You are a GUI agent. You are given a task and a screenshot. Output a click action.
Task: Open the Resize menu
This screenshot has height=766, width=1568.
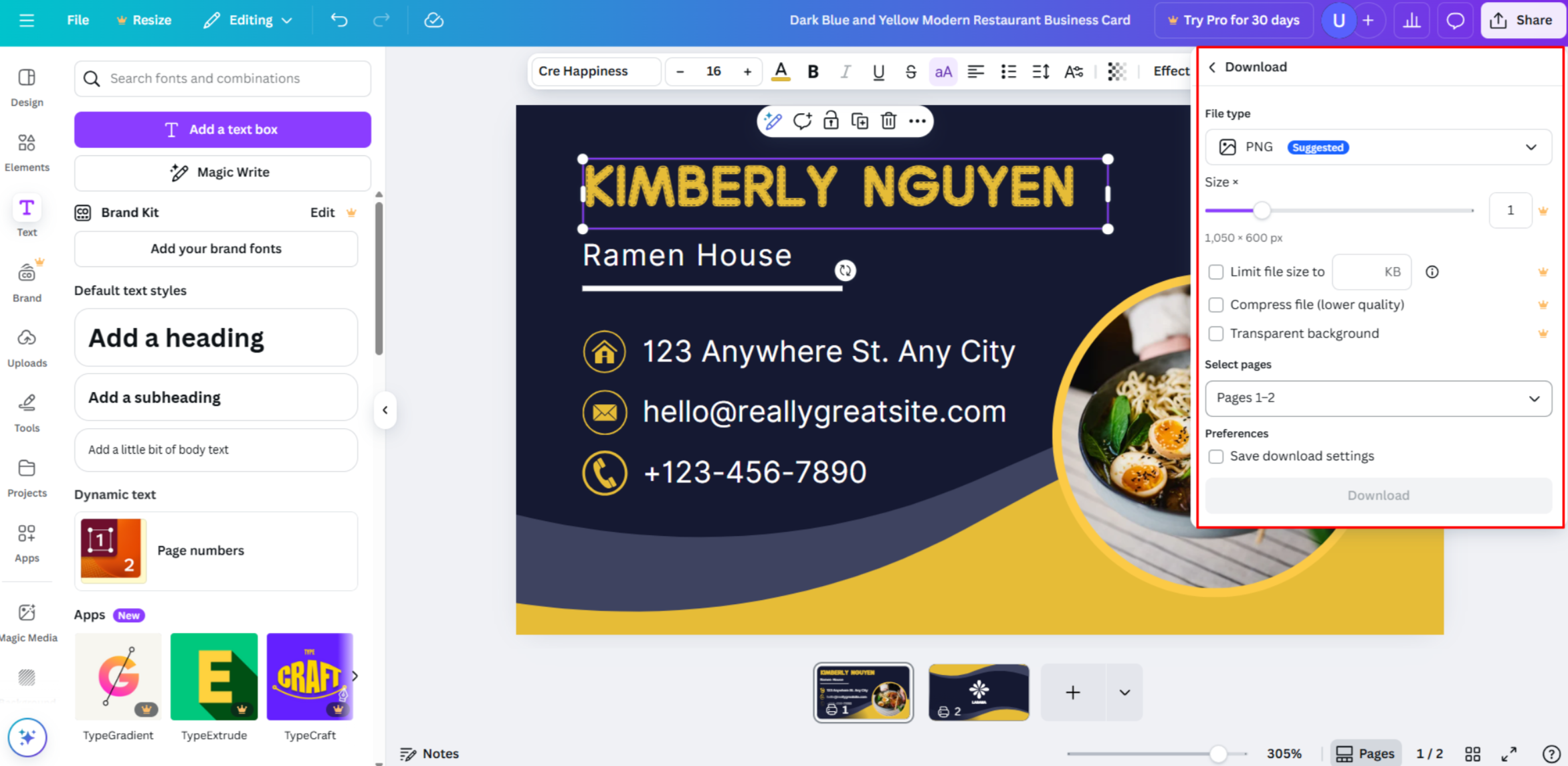[x=144, y=19]
